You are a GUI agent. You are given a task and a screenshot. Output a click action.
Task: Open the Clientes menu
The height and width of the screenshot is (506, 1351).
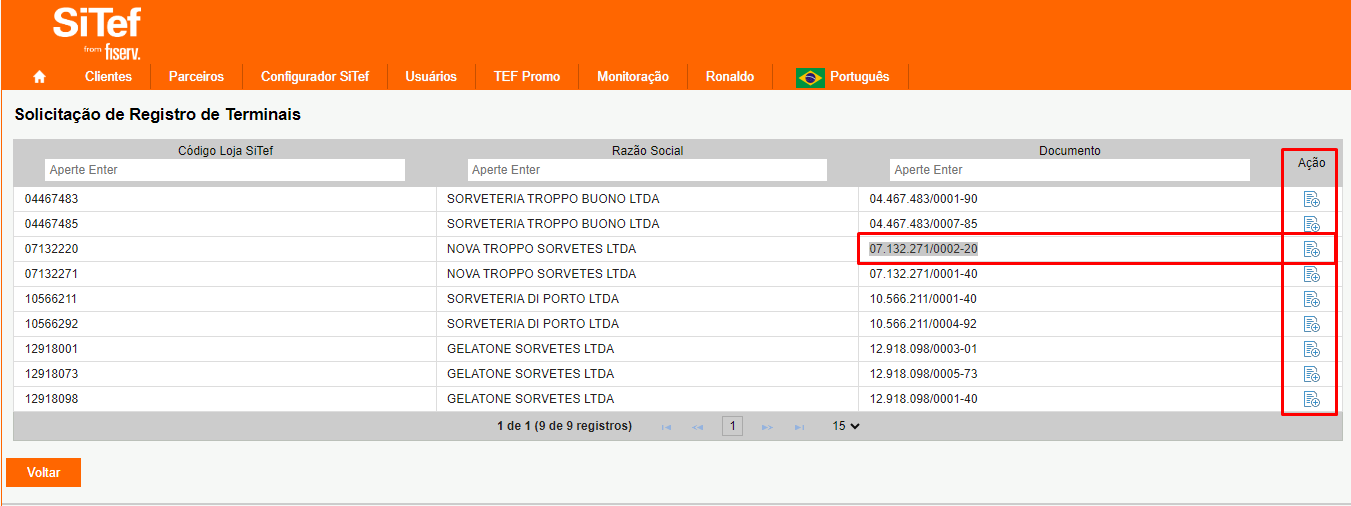[x=108, y=77]
